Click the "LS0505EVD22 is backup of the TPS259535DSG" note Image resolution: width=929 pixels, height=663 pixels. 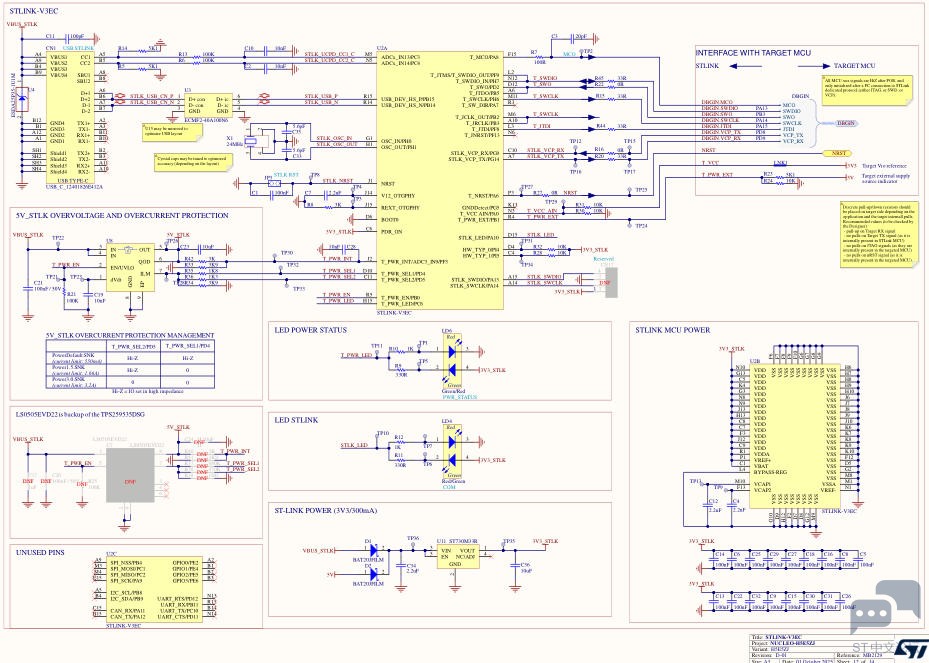click(x=80, y=414)
